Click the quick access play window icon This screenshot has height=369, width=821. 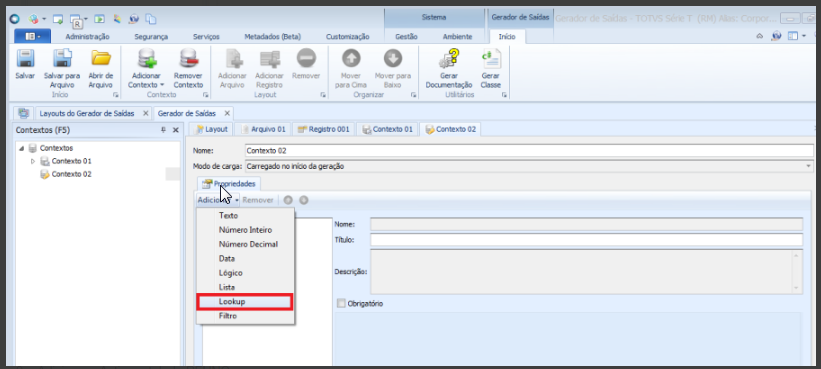point(99,19)
